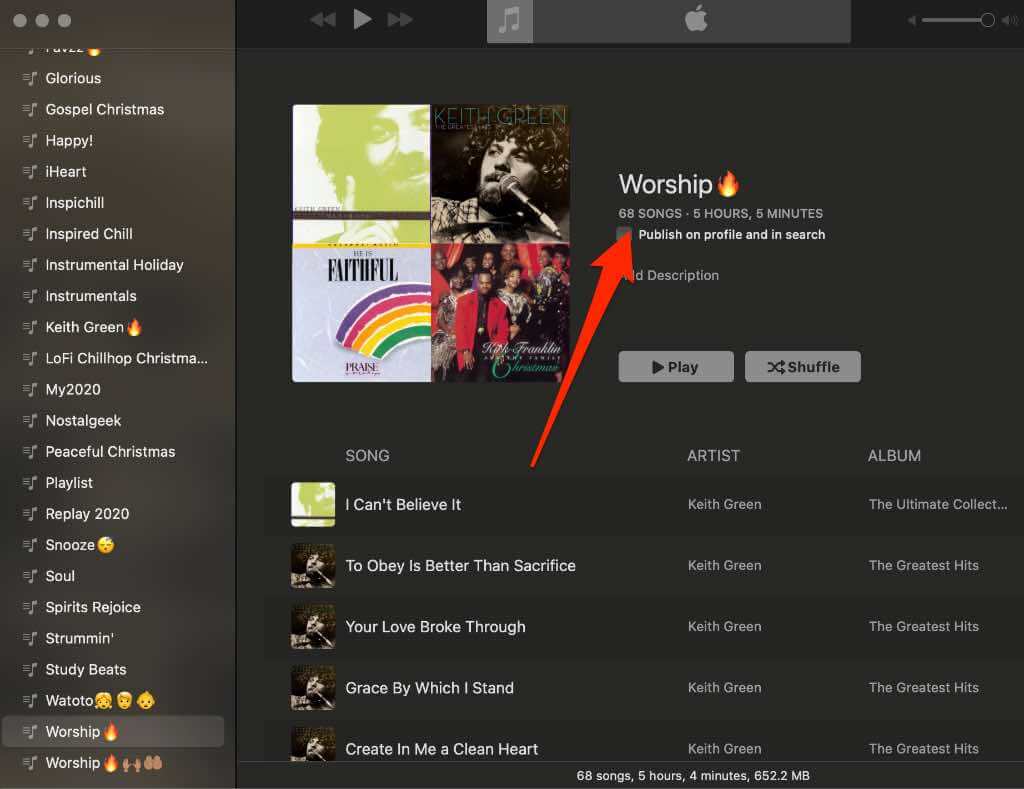Click the fast-forward next track button

(400, 20)
